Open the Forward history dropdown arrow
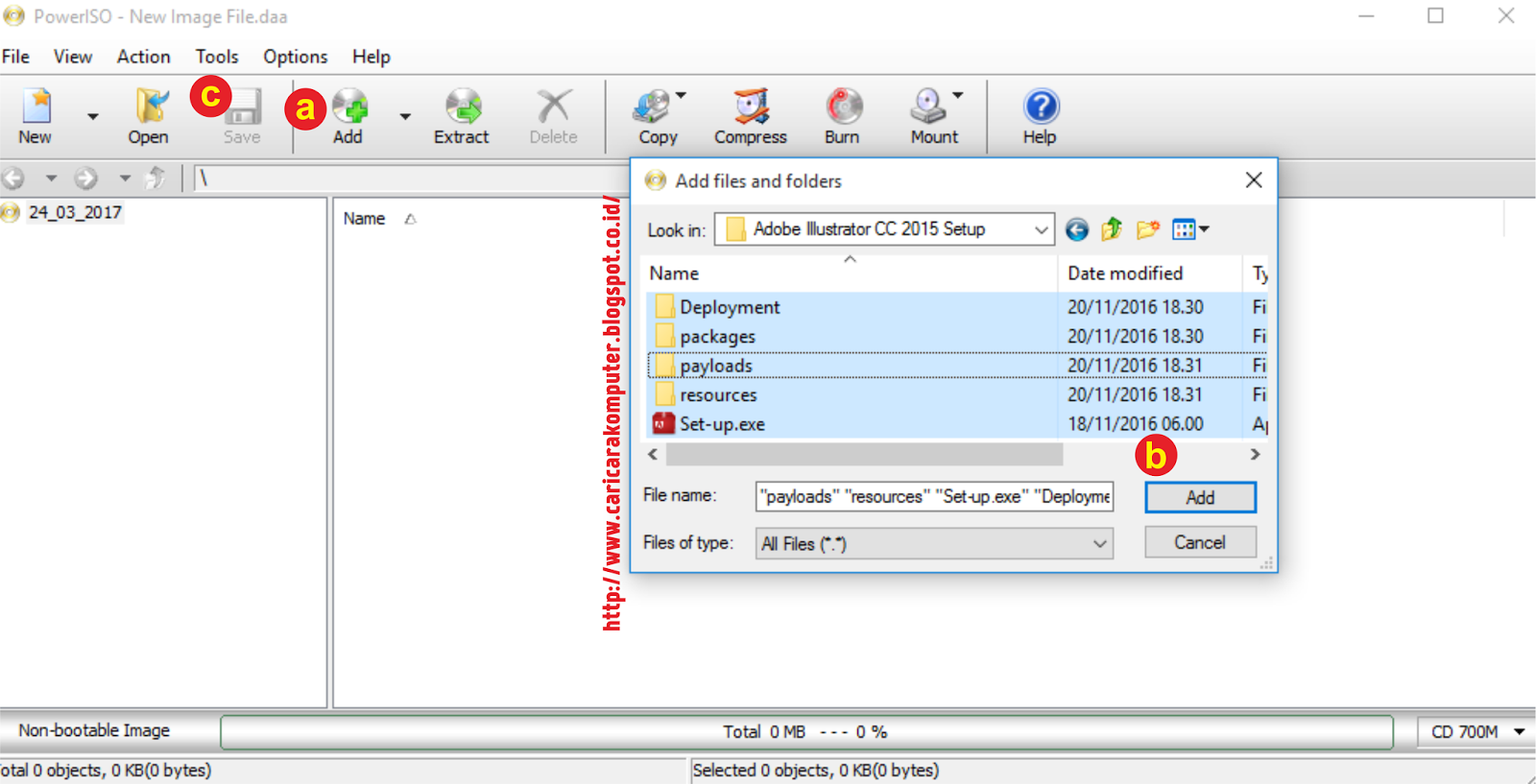The image size is (1536, 784). (x=125, y=178)
